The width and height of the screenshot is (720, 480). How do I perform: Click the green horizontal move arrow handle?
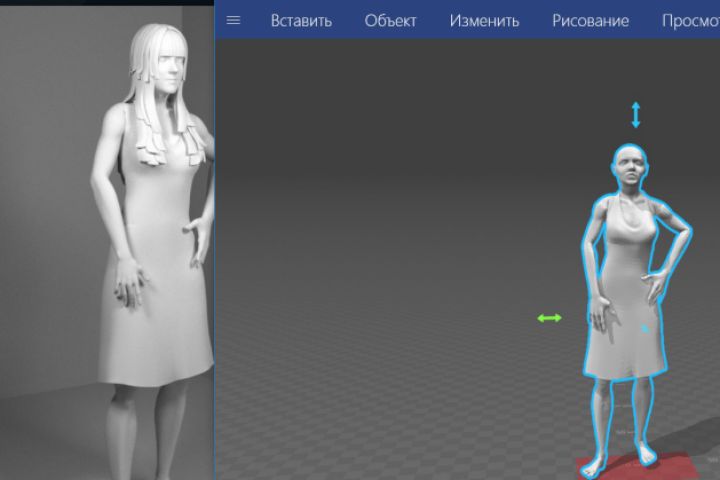tap(549, 318)
